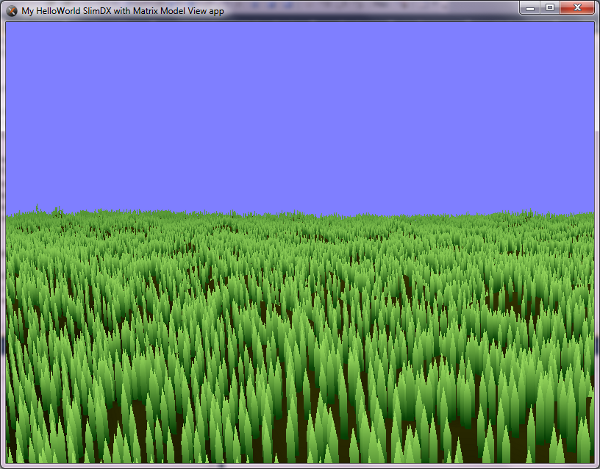Click the app icon in title bar
600x469 pixels.
click(12, 11)
